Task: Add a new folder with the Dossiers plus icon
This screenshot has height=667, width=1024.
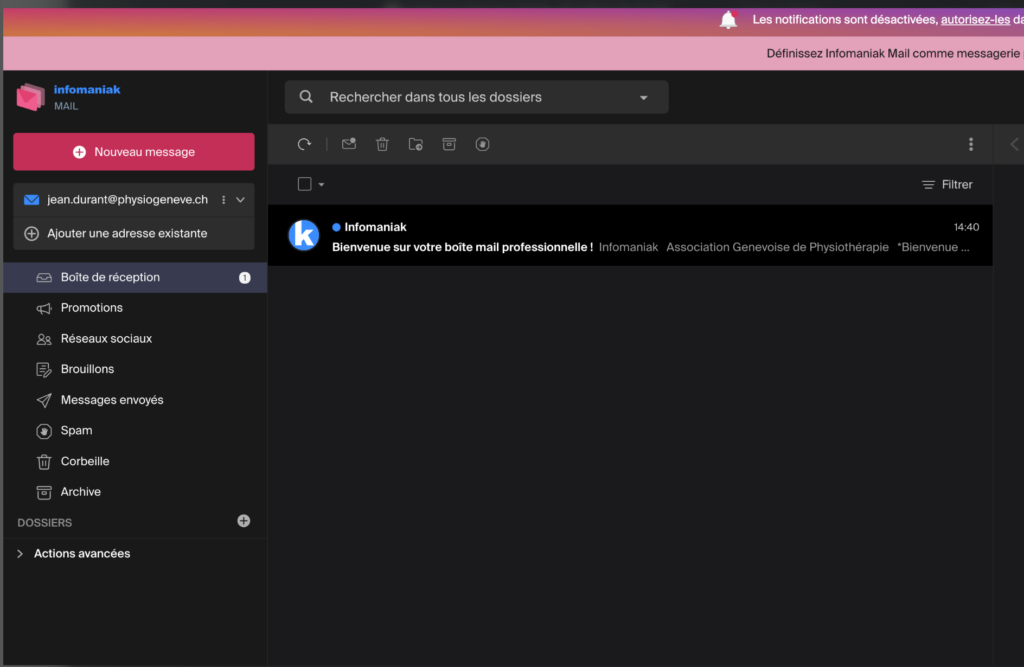Action: pos(244,521)
